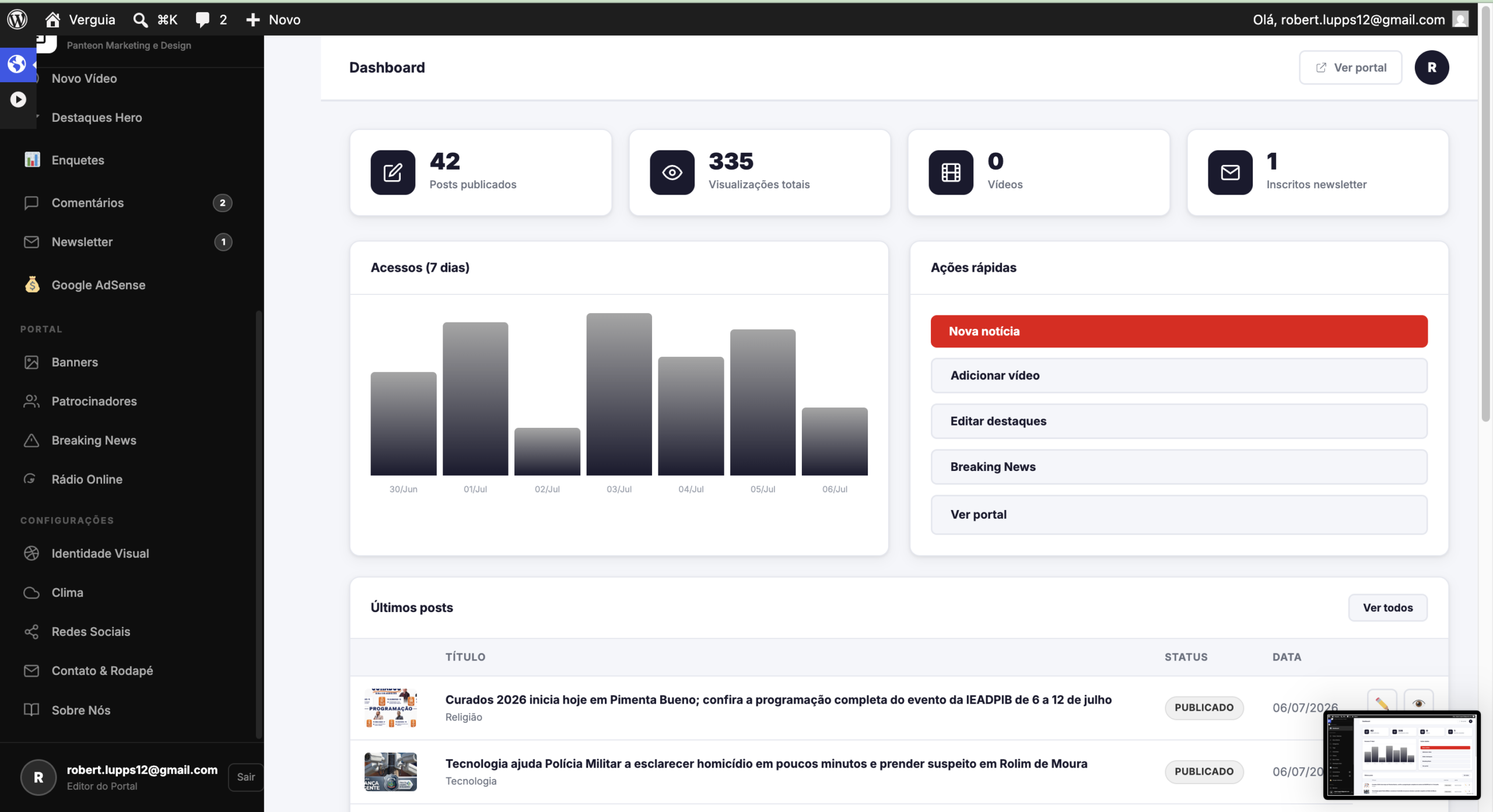This screenshot has width=1493, height=812.
Task: Click PUBLICADO status of Tecnologia post
Action: pyautogui.click(x=1204, y=772)
